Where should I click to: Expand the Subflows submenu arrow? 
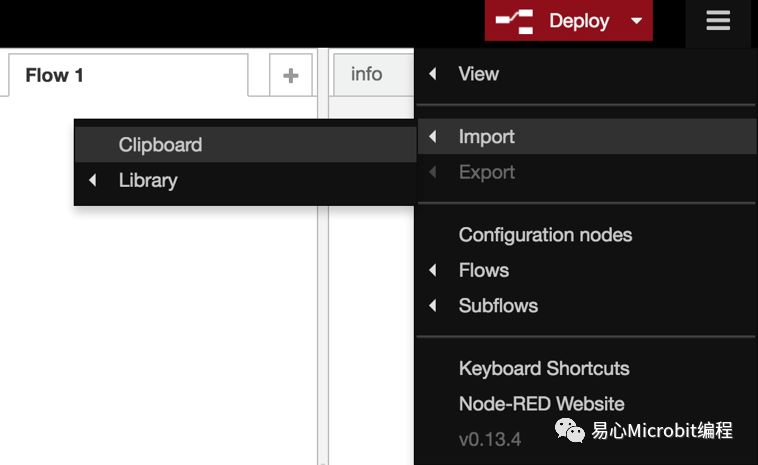click(433, 305)
